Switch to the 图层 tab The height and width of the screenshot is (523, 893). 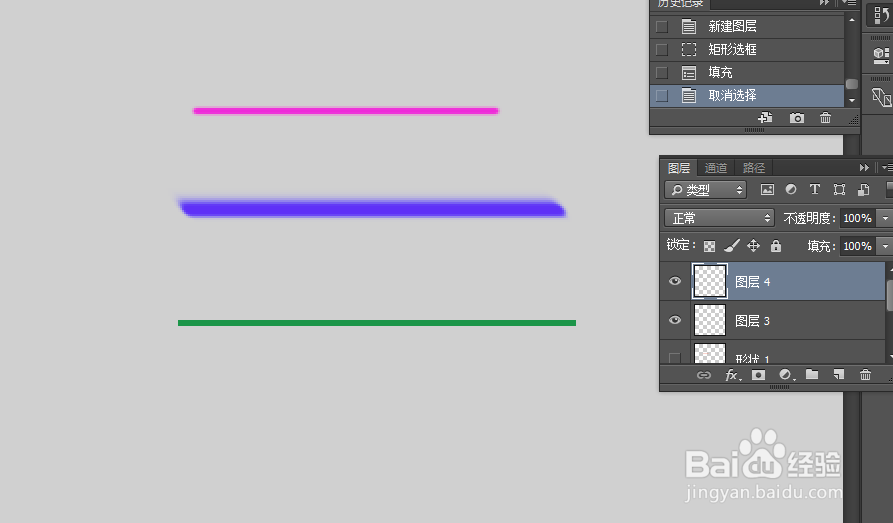[679, 168]
